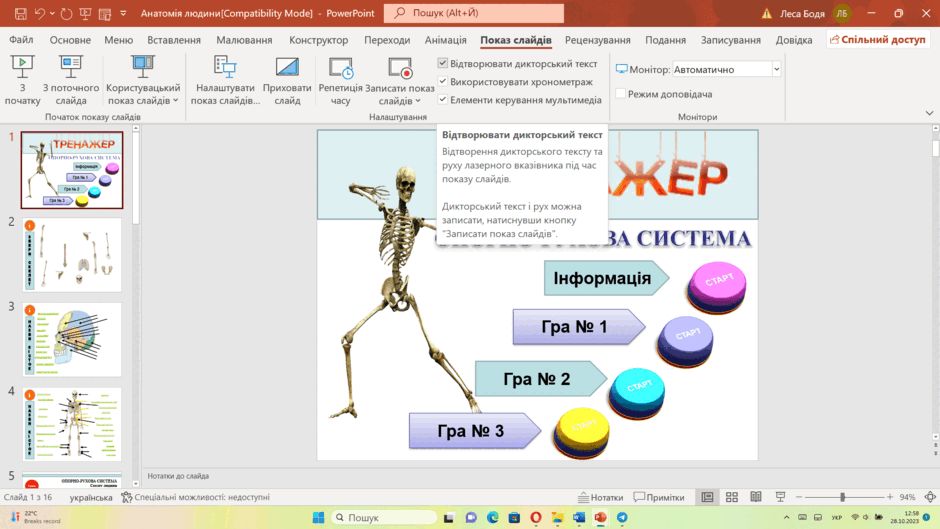Open the Windows Start menu
940x529 pixels.
pyautogui.click(x=318, y=518)
